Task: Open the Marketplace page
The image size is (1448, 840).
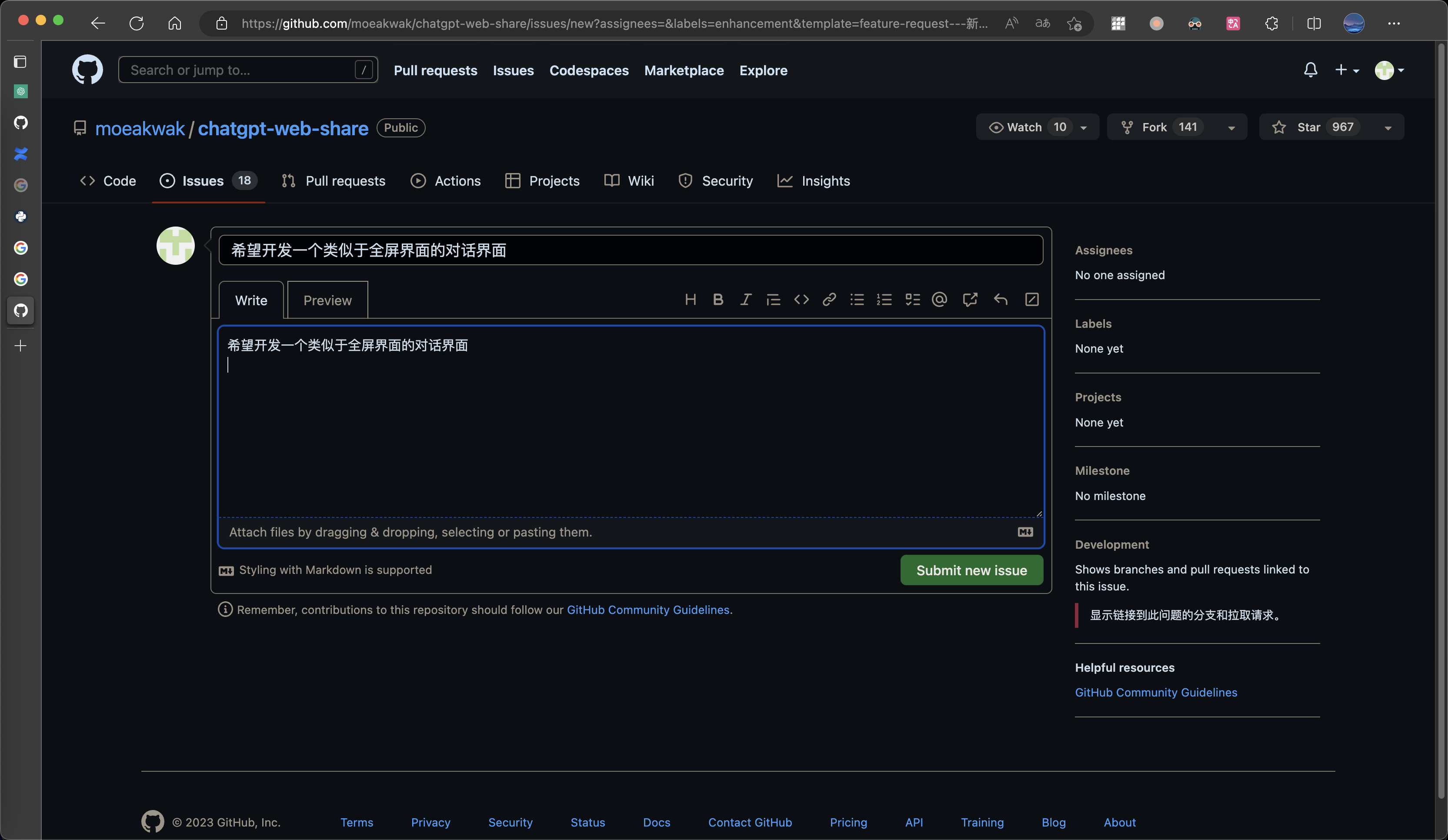Action: tap(684, 70)
